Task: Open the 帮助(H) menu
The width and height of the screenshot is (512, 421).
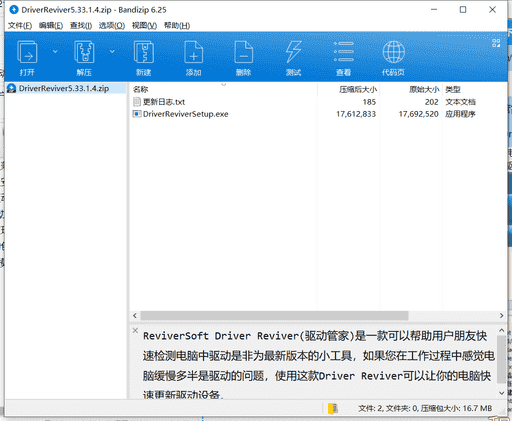Action: pos(177,26)
